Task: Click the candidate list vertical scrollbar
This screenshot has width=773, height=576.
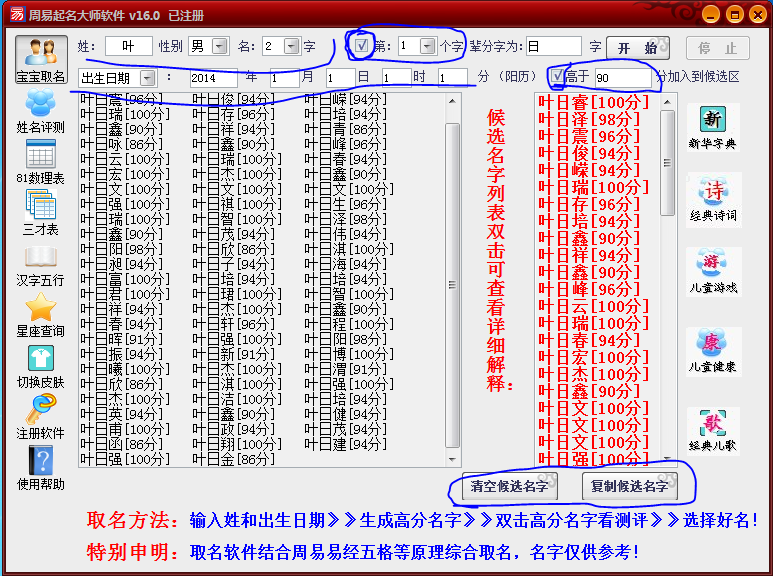Action: (668, 280)
